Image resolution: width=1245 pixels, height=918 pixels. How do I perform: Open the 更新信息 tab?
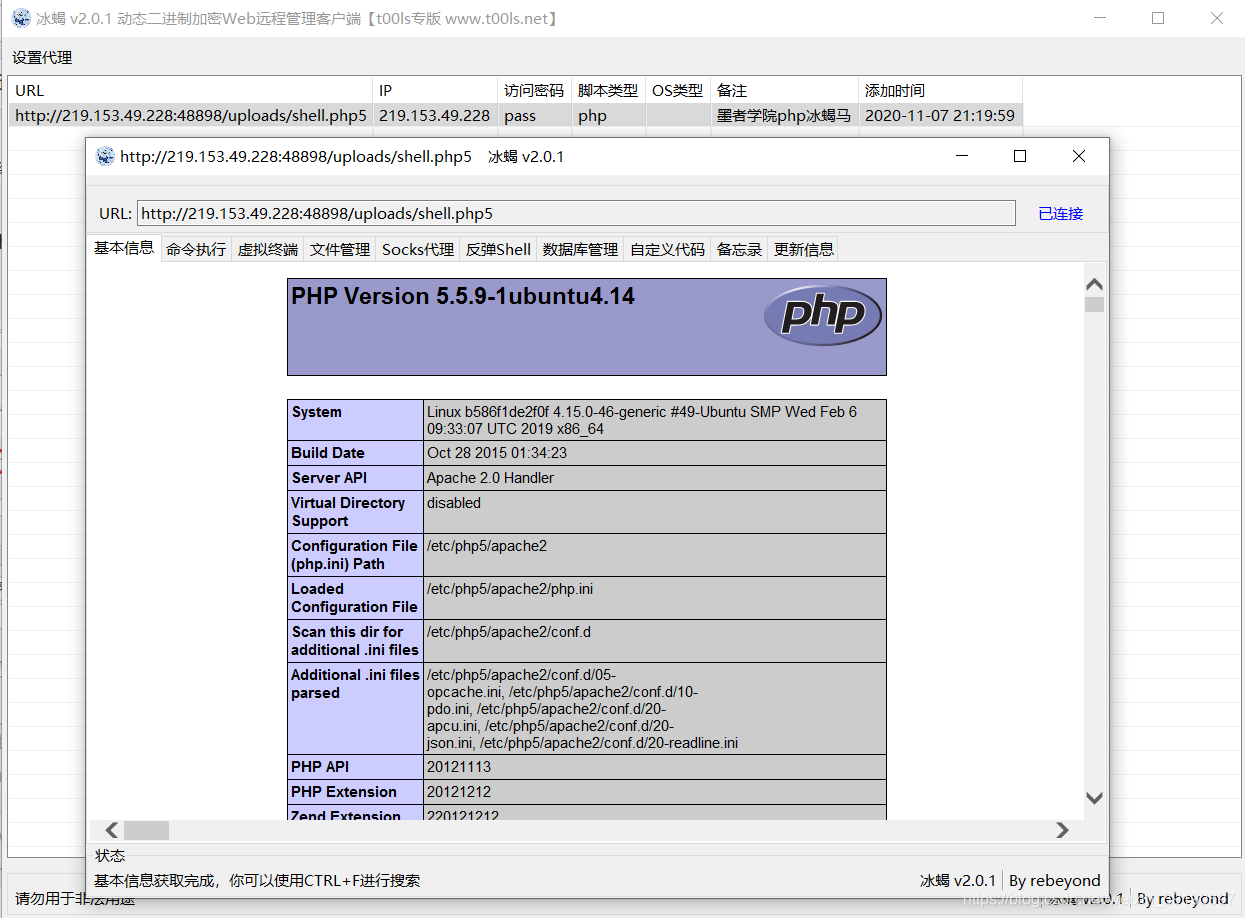pyautogui.click(x=803, y=249)
